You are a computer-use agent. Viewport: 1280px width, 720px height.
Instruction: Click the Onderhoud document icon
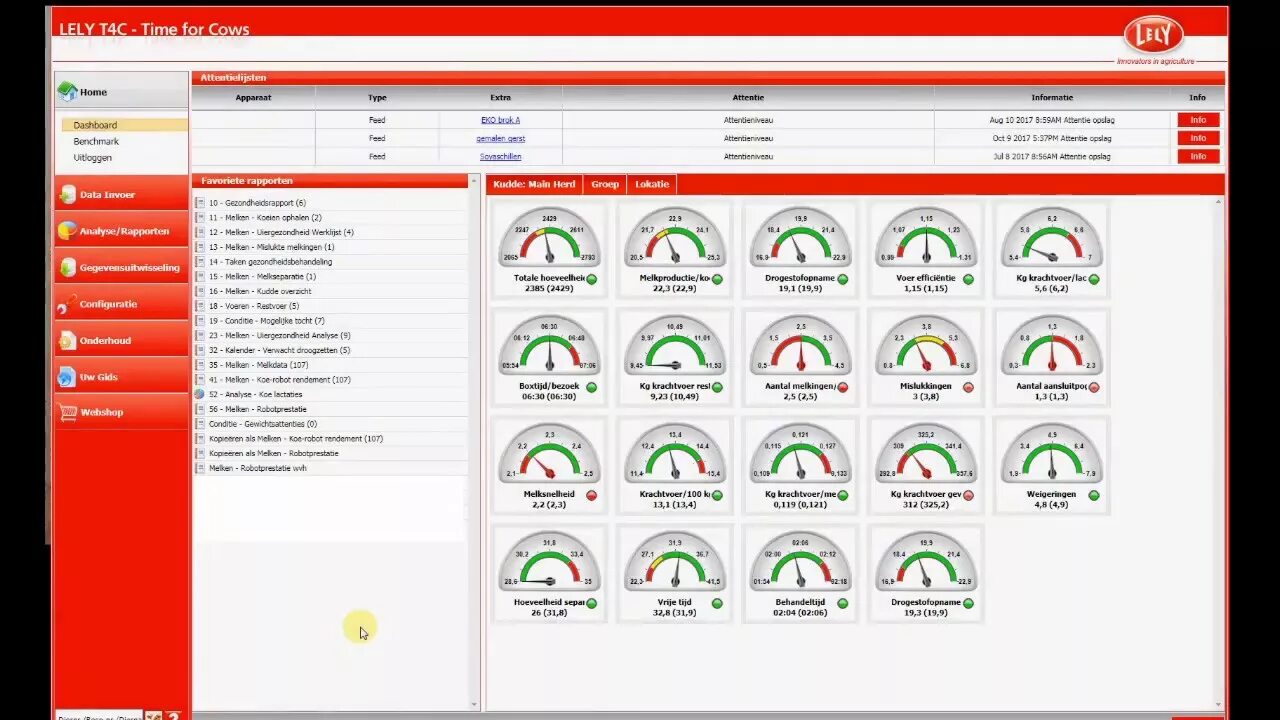pos(67,340)
